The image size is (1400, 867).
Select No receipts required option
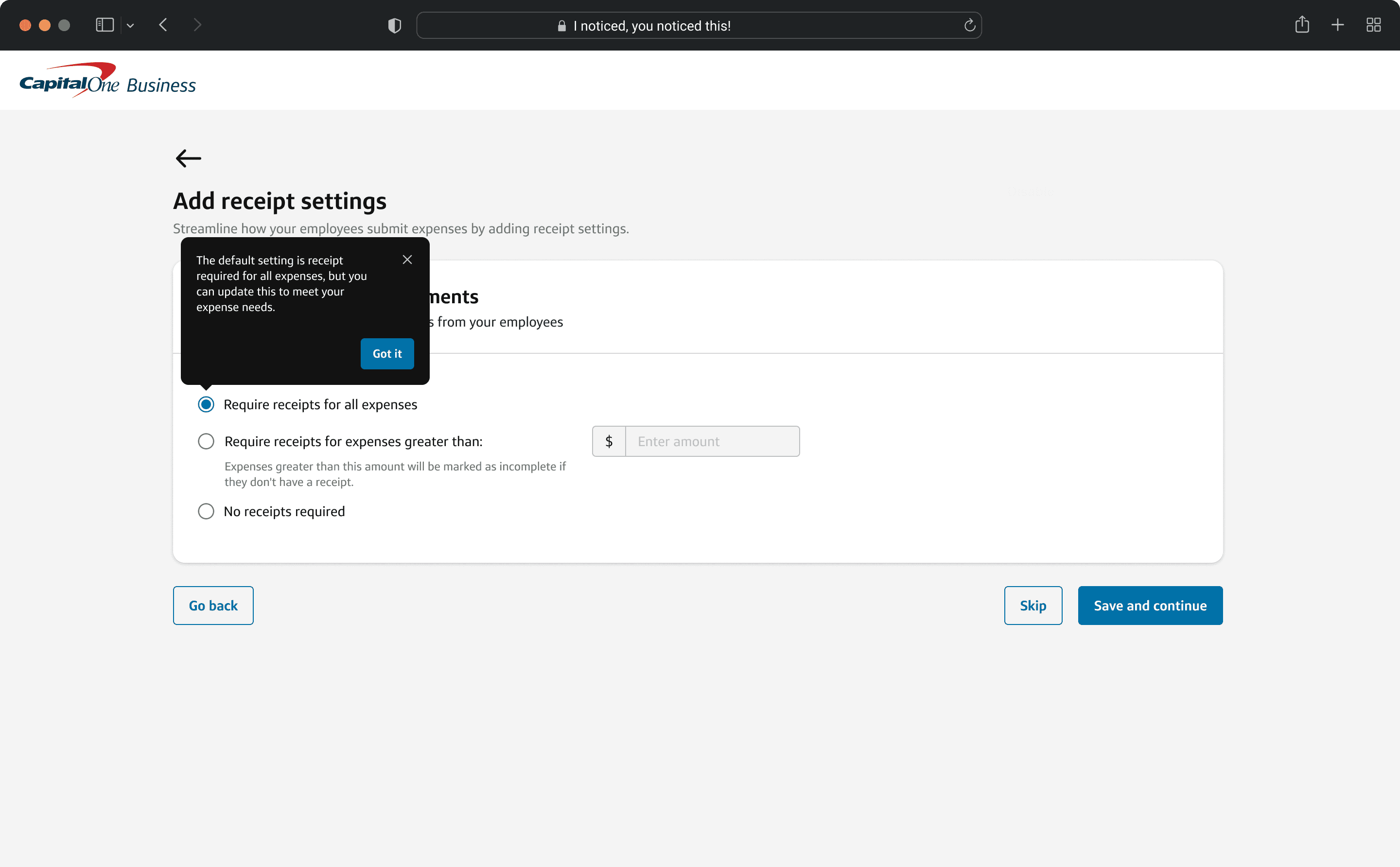pyautogui.click(x=206, y=511)
